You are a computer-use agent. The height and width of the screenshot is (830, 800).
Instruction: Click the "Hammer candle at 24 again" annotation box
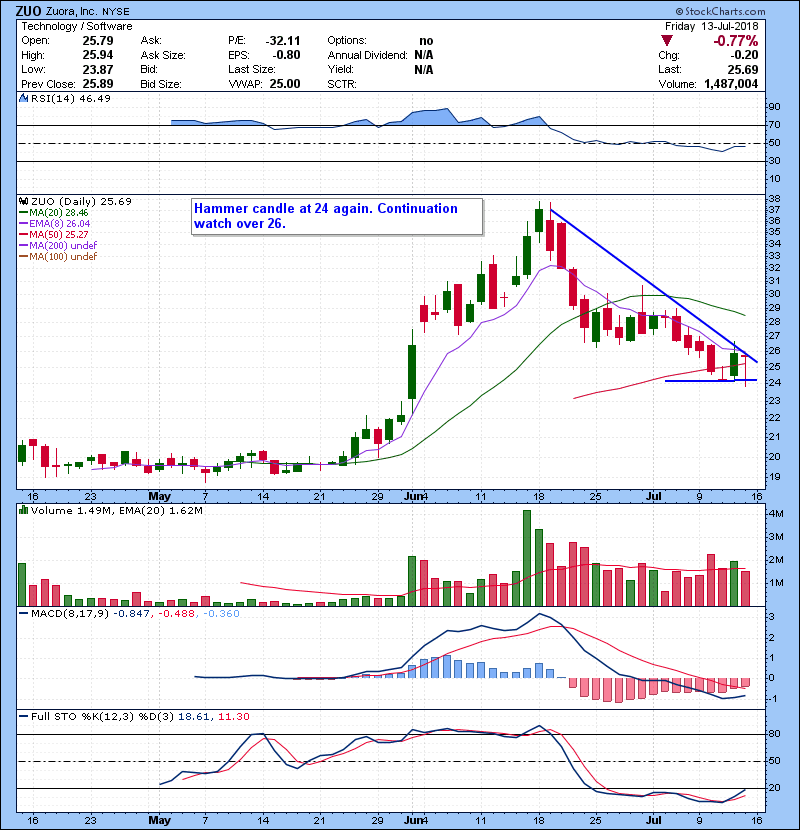[x=337, y=216]
